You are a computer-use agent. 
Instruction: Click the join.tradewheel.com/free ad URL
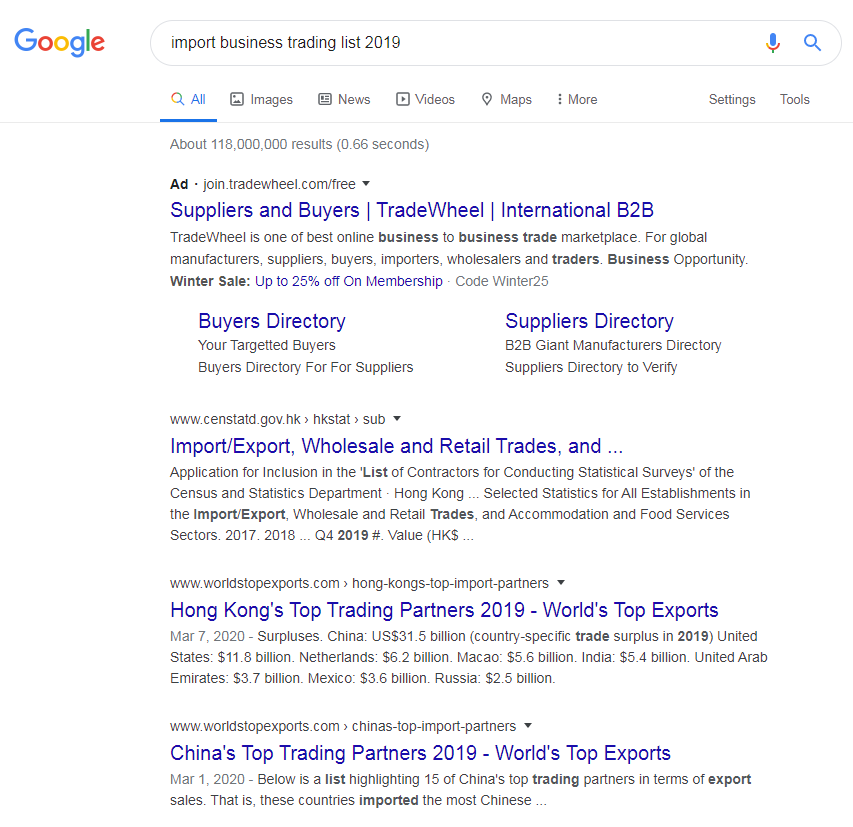click(279, 184)
